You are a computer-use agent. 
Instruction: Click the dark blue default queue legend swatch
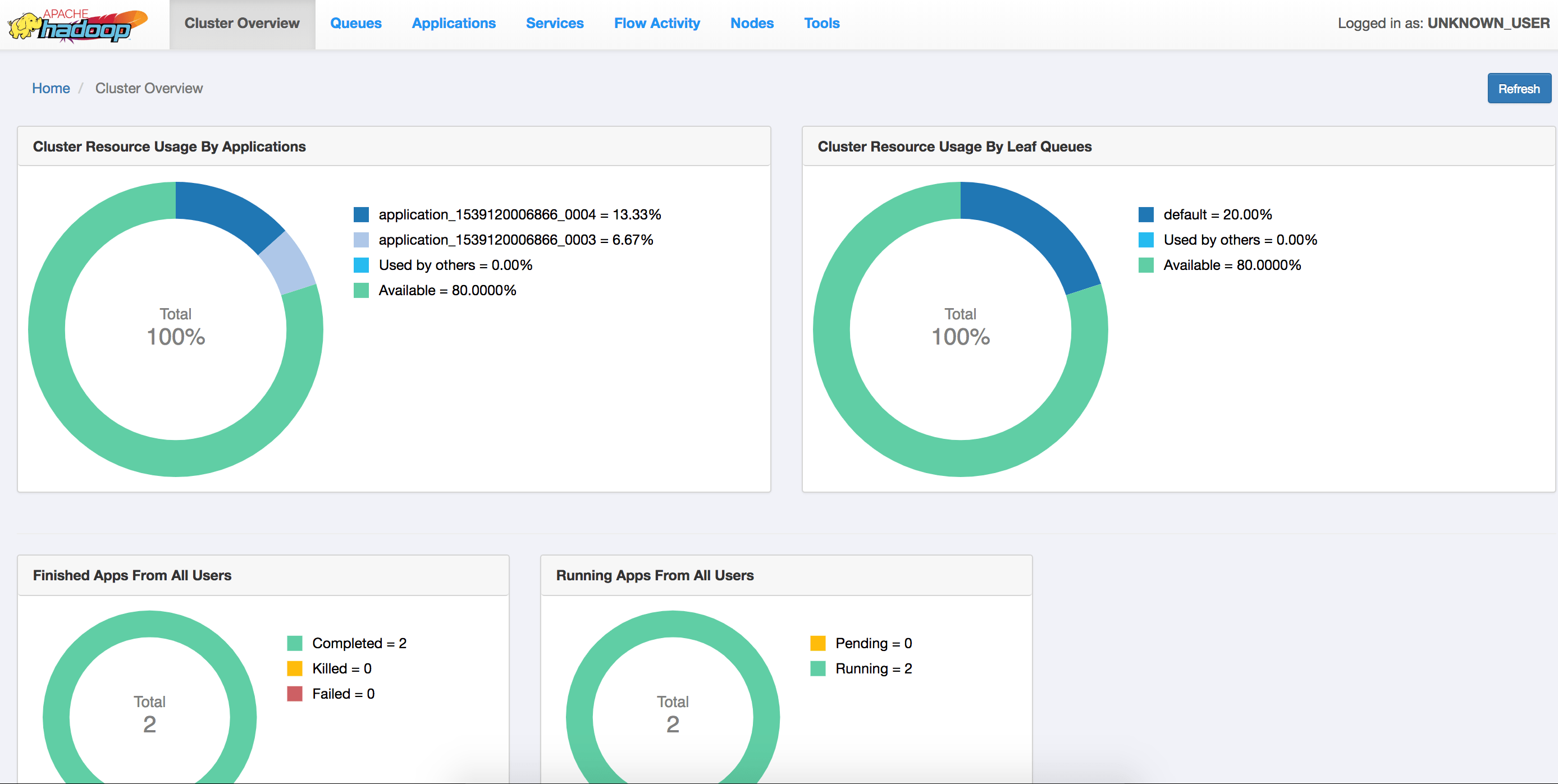tap(1146, 214)
